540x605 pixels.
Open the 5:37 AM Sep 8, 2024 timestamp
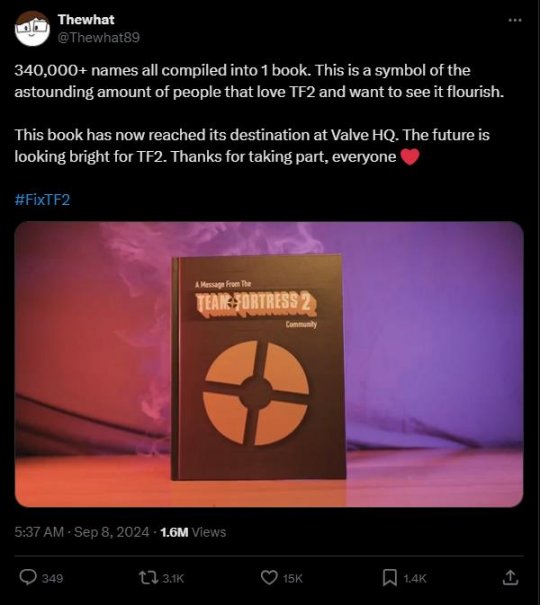click(82, 532)
